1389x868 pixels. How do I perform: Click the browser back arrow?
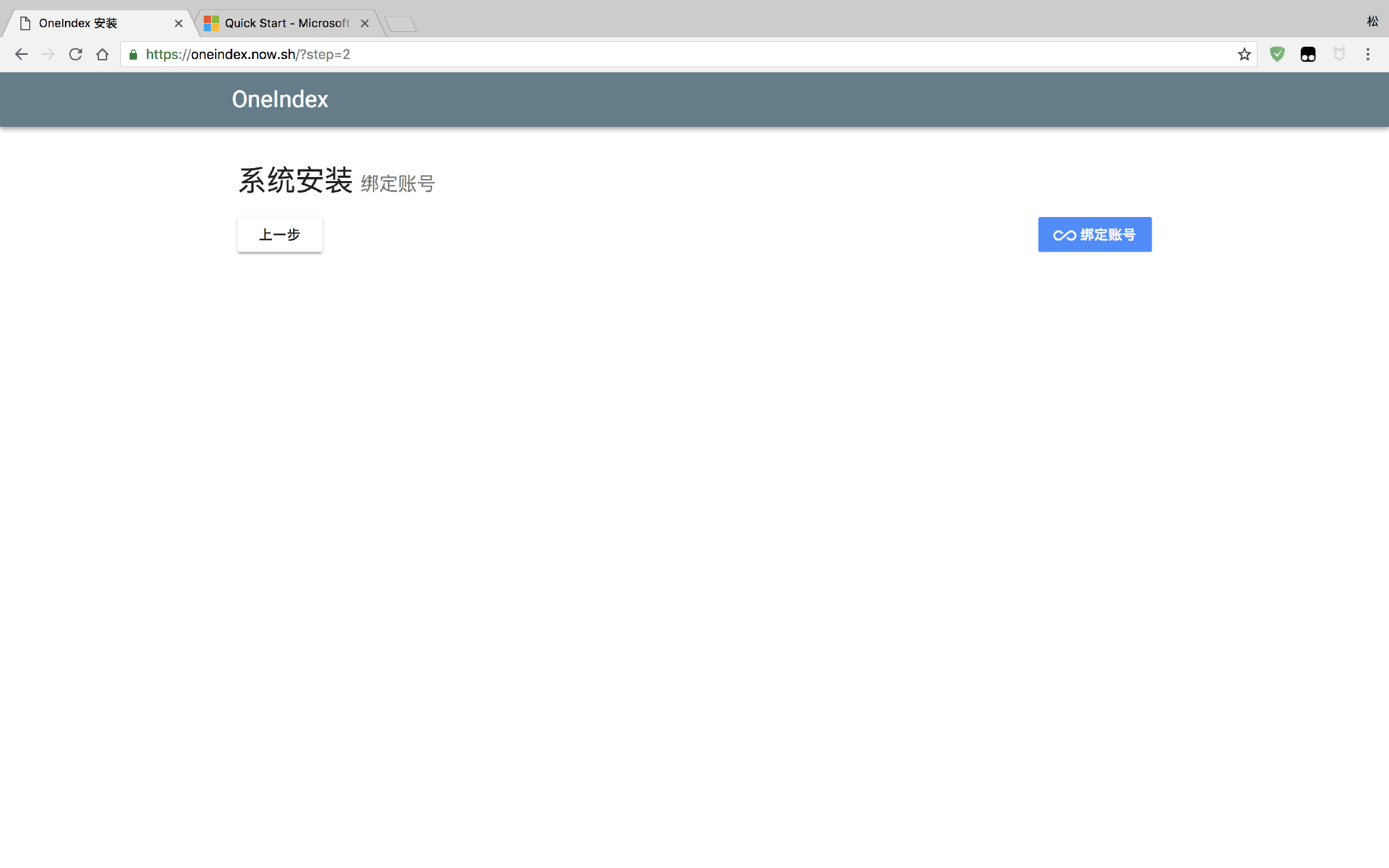pos(21,54)
